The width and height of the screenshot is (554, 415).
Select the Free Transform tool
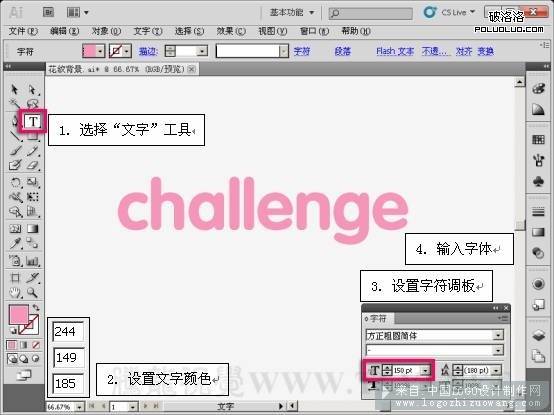pos(33,197)
